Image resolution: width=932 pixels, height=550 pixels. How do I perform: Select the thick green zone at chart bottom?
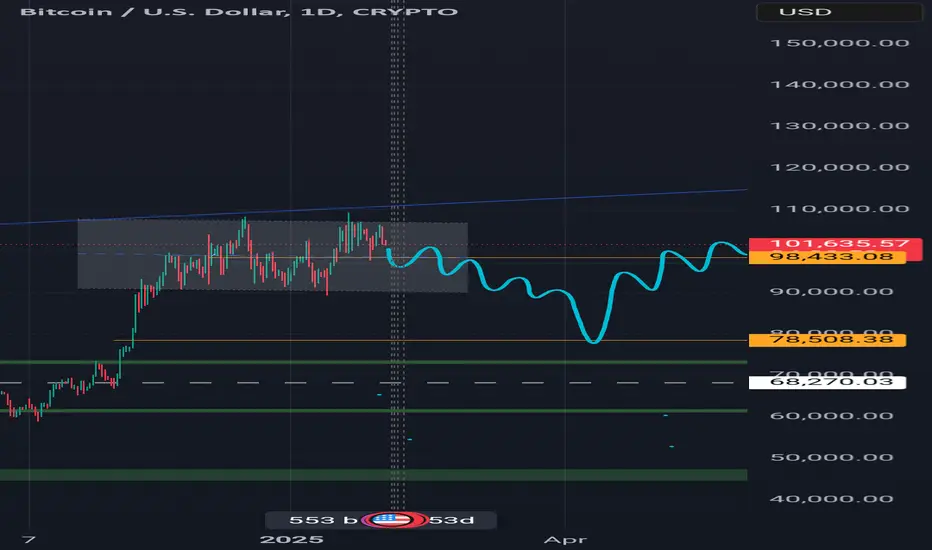click(373, 474)
